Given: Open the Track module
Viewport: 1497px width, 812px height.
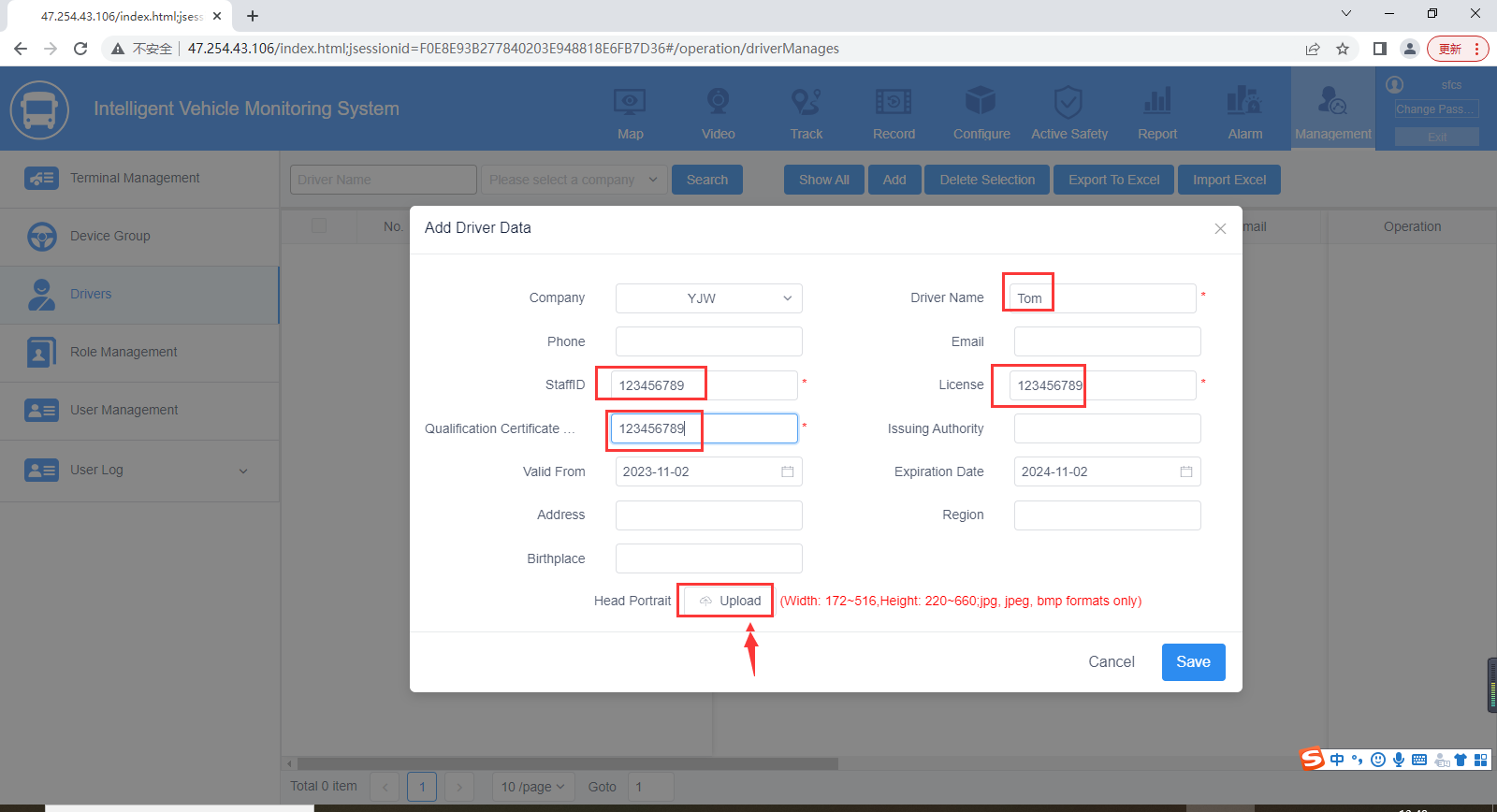Looking at the screenshot, I should point(806,112).
